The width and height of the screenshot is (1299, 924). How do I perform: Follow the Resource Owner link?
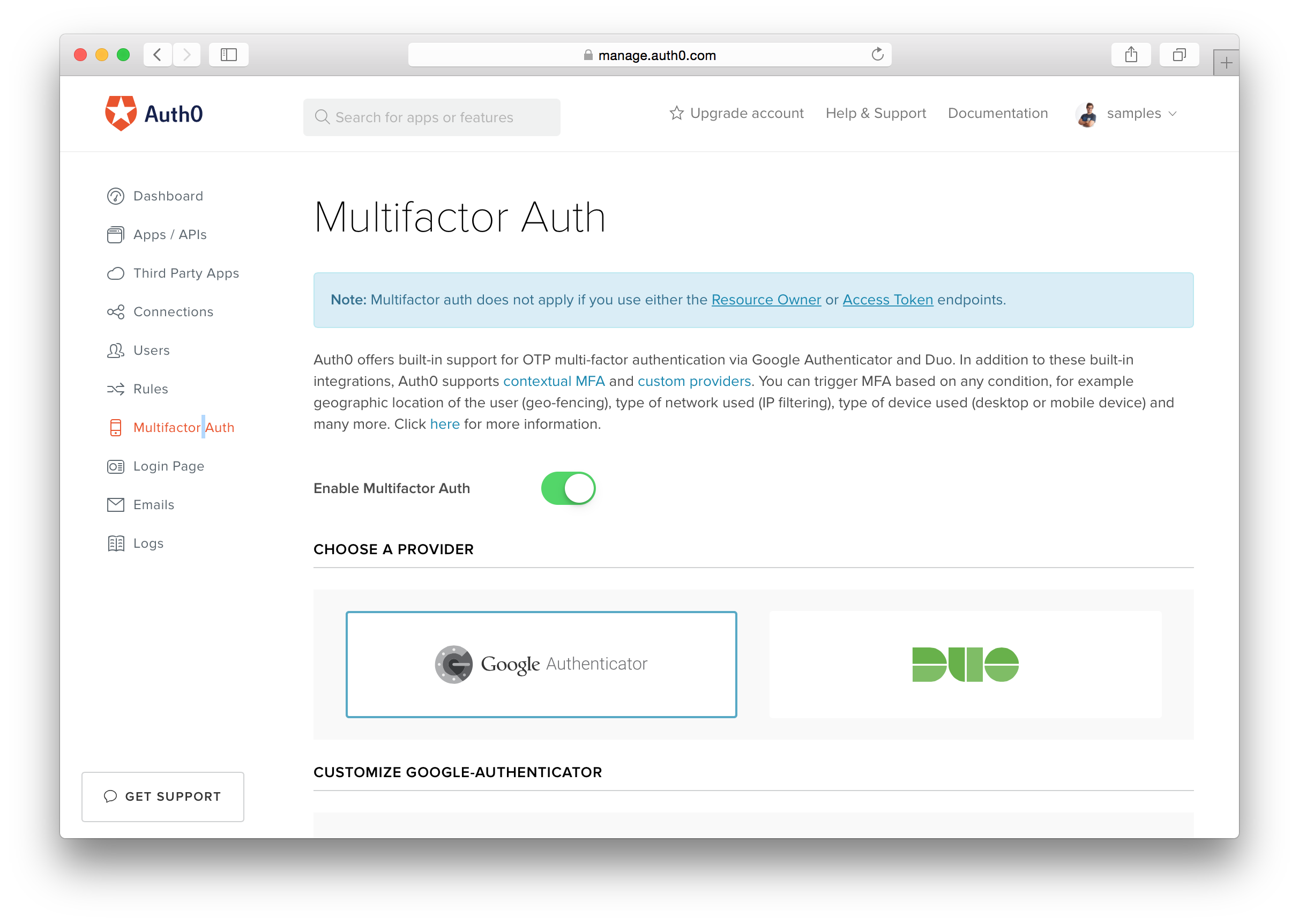(766, 300)
